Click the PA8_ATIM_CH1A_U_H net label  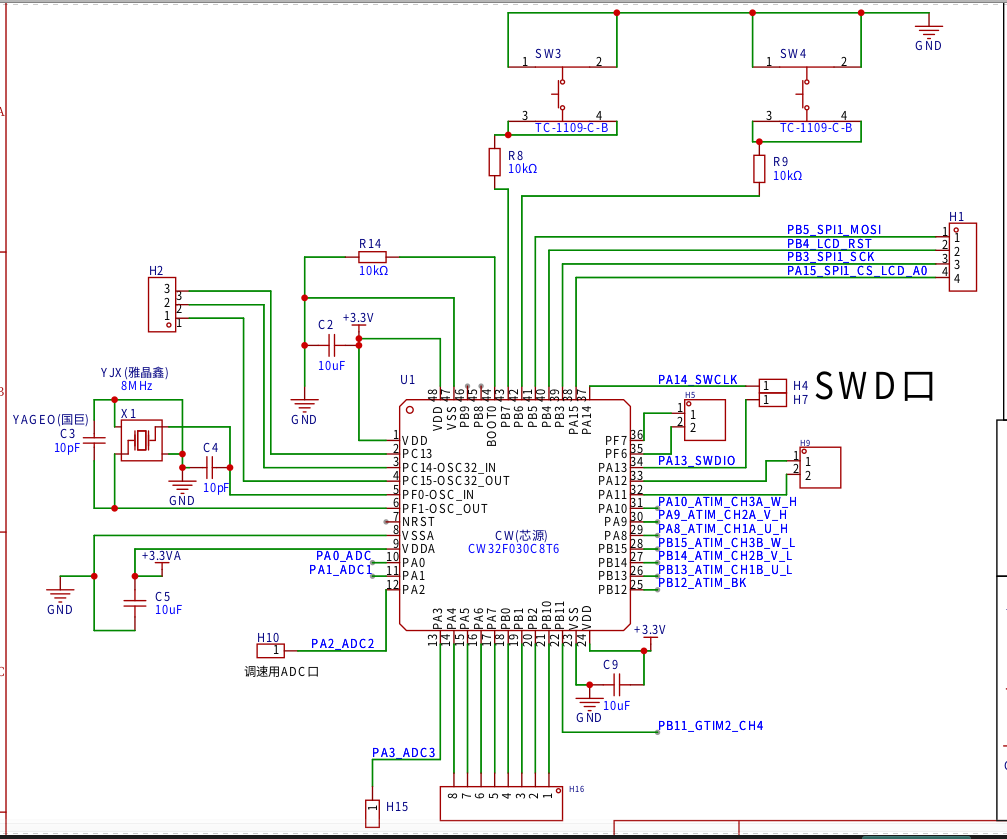tap(722, 529)
